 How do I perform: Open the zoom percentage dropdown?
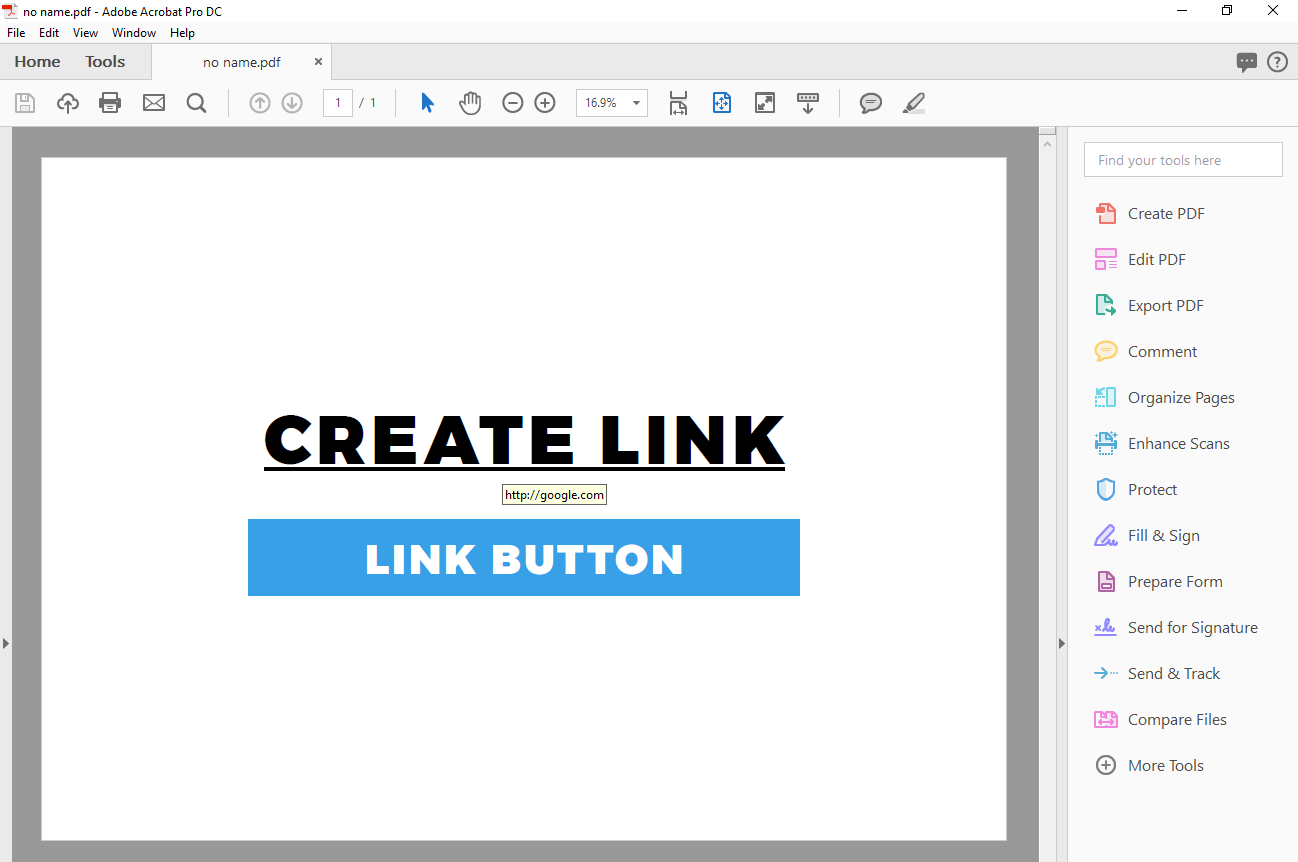[636, 103]
